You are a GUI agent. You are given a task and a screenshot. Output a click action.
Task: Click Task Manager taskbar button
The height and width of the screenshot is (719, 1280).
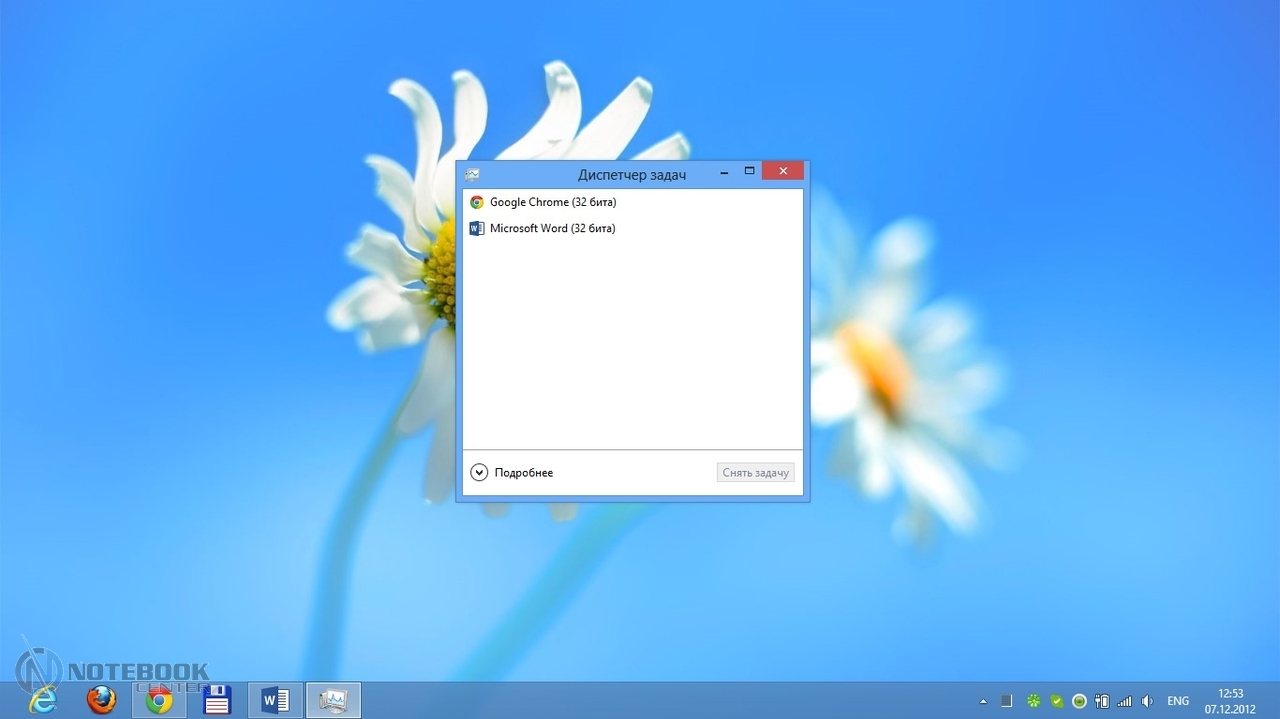(x=333, y=700)
